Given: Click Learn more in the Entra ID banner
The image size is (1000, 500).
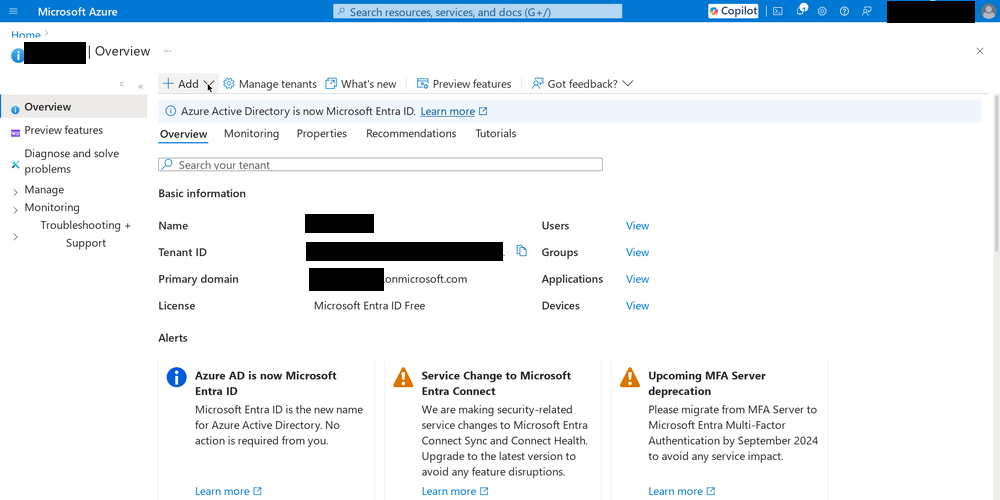Looking at the screenshot, I should point(453,111).
